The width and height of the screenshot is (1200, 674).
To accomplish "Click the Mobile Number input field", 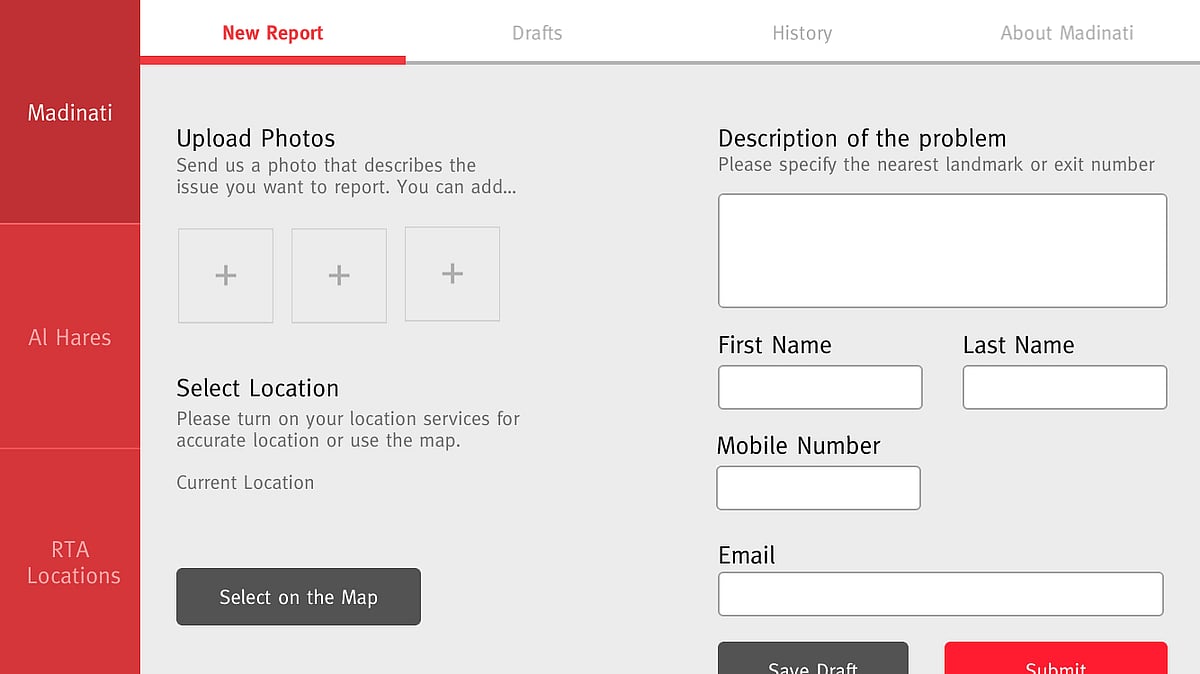I will pos(818,488).
